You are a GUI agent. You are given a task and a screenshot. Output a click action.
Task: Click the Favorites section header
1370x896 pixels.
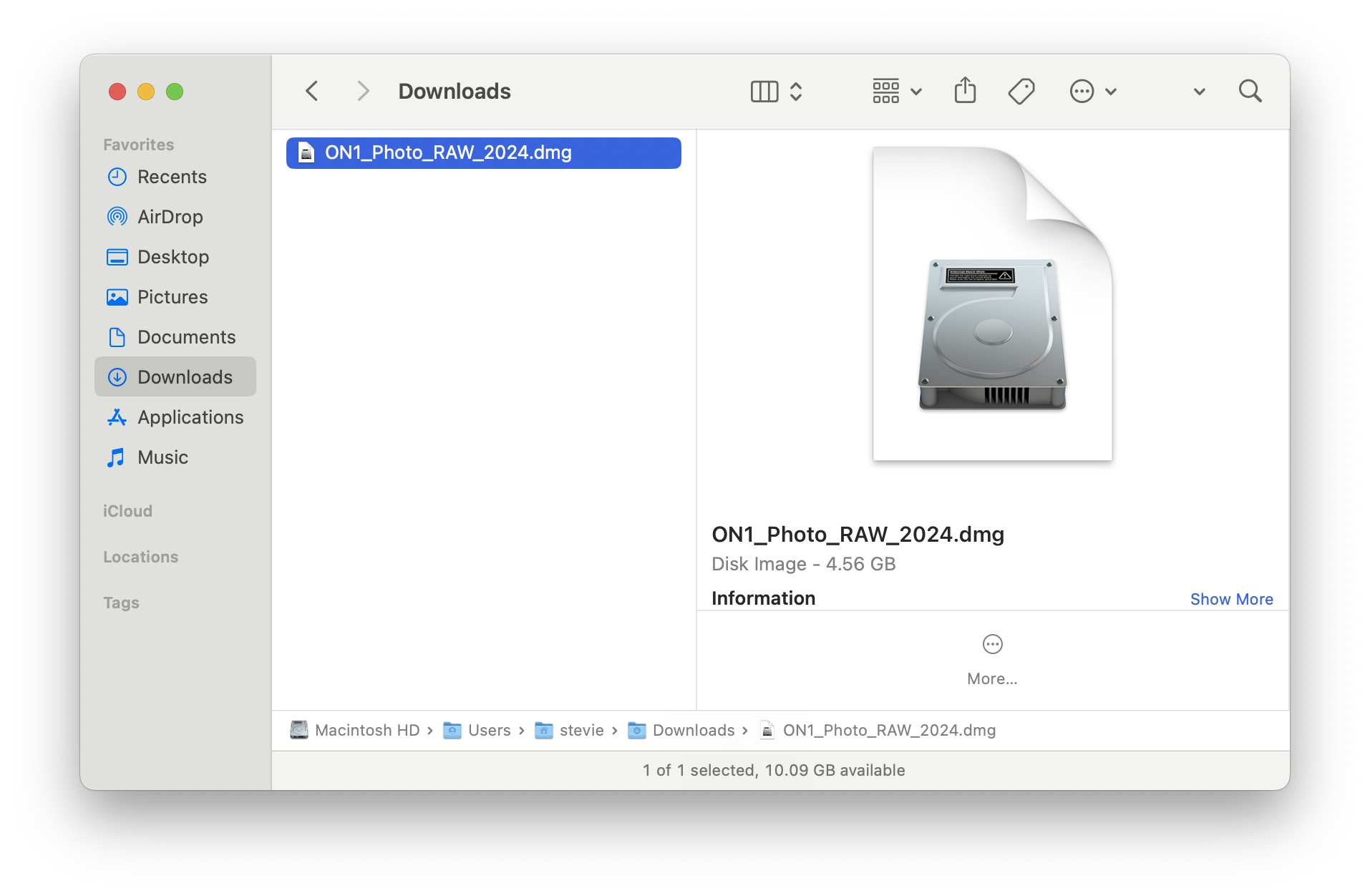(138, 145)
